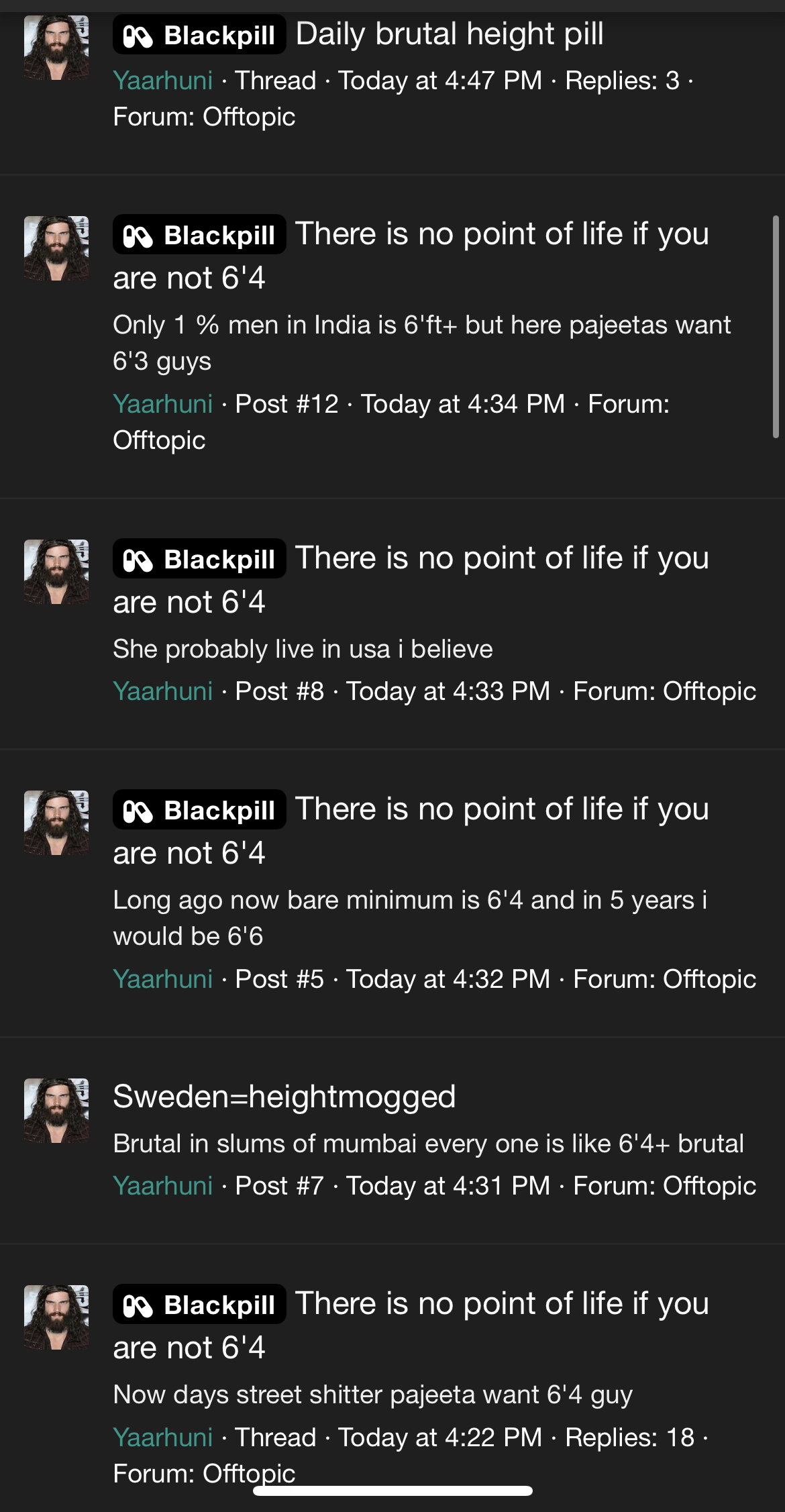This screenshot has width=785, height=1512.
Task: Tap the Blackpill tag on the Post #5 result
Action: [x=199, y=810]
